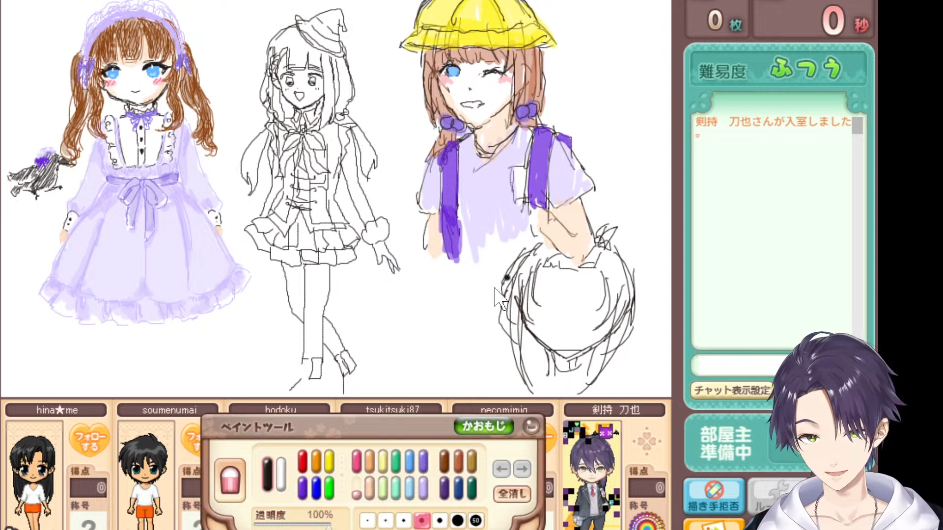Open the かおもじ emoticon panel

pos(484,426)
